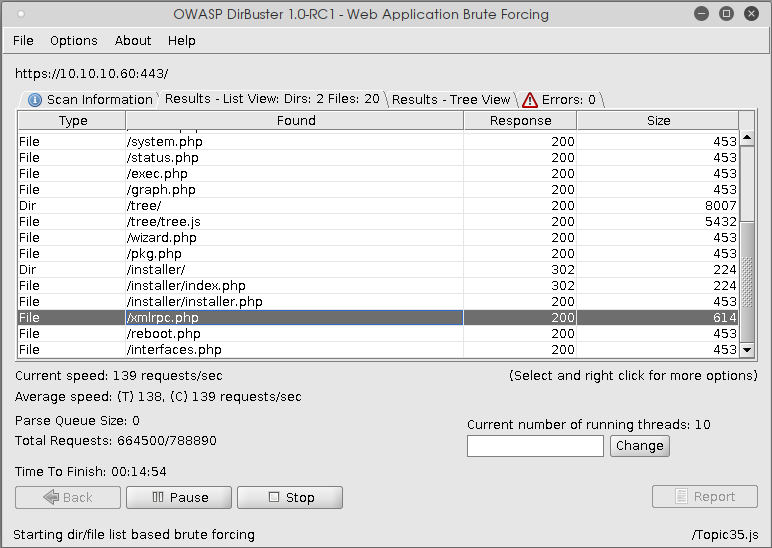772x548 pixels.
Task: Select the /graph.php row
Action: (378, 190)
